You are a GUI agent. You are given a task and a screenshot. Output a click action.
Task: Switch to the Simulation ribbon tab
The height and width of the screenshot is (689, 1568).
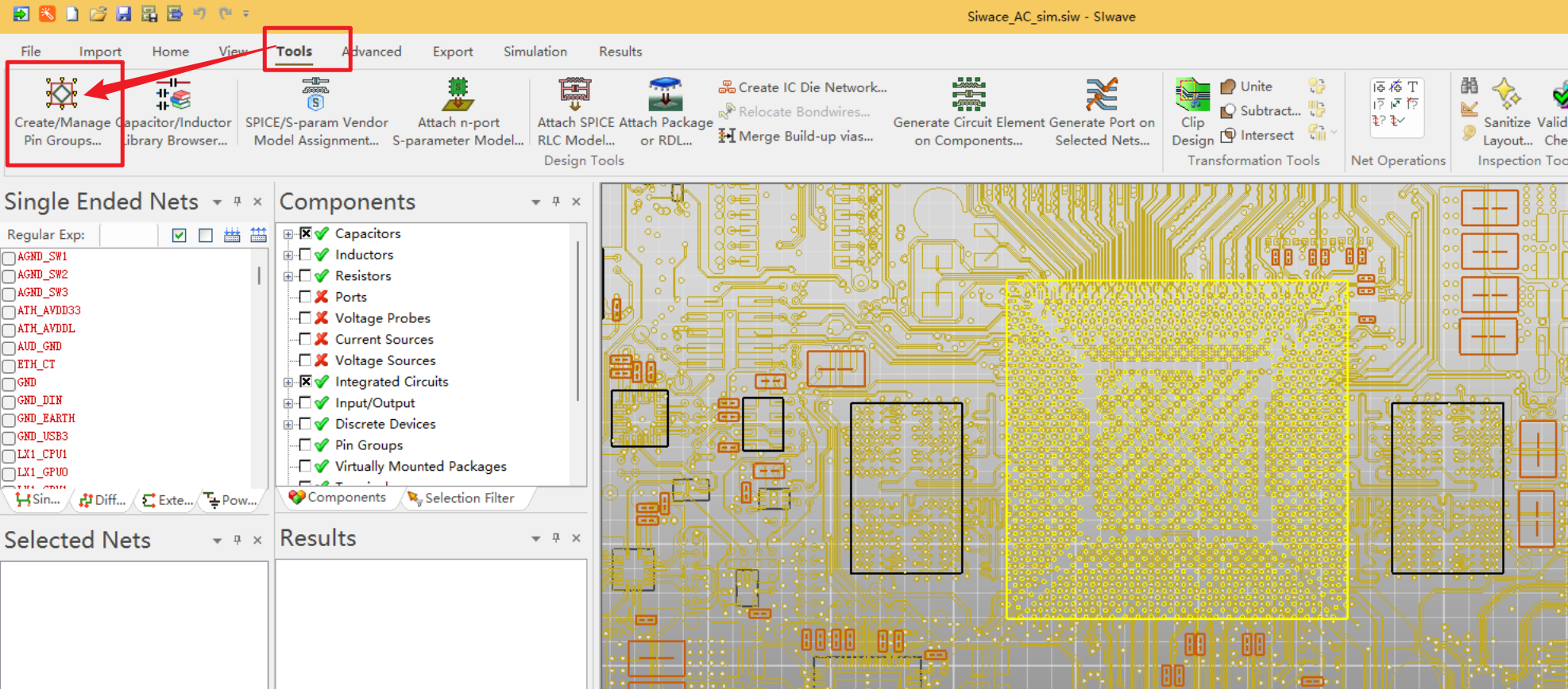point(535,52)
